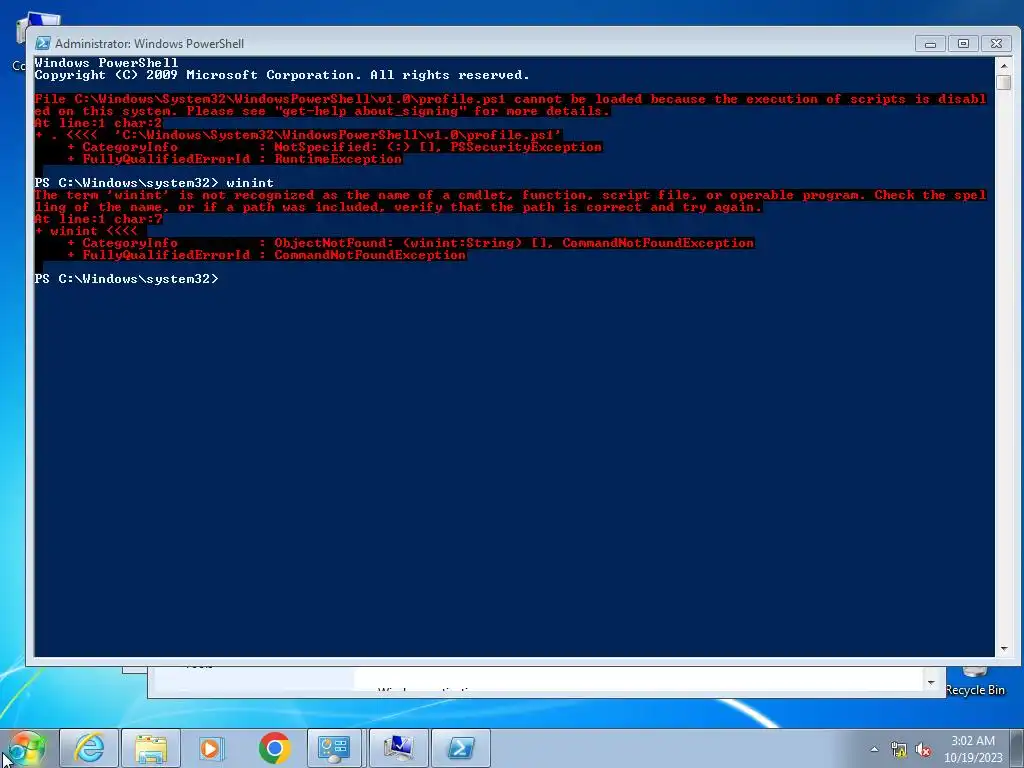Open the Windows Start menu orb
1024x768 pixels.
coord(27,748)
